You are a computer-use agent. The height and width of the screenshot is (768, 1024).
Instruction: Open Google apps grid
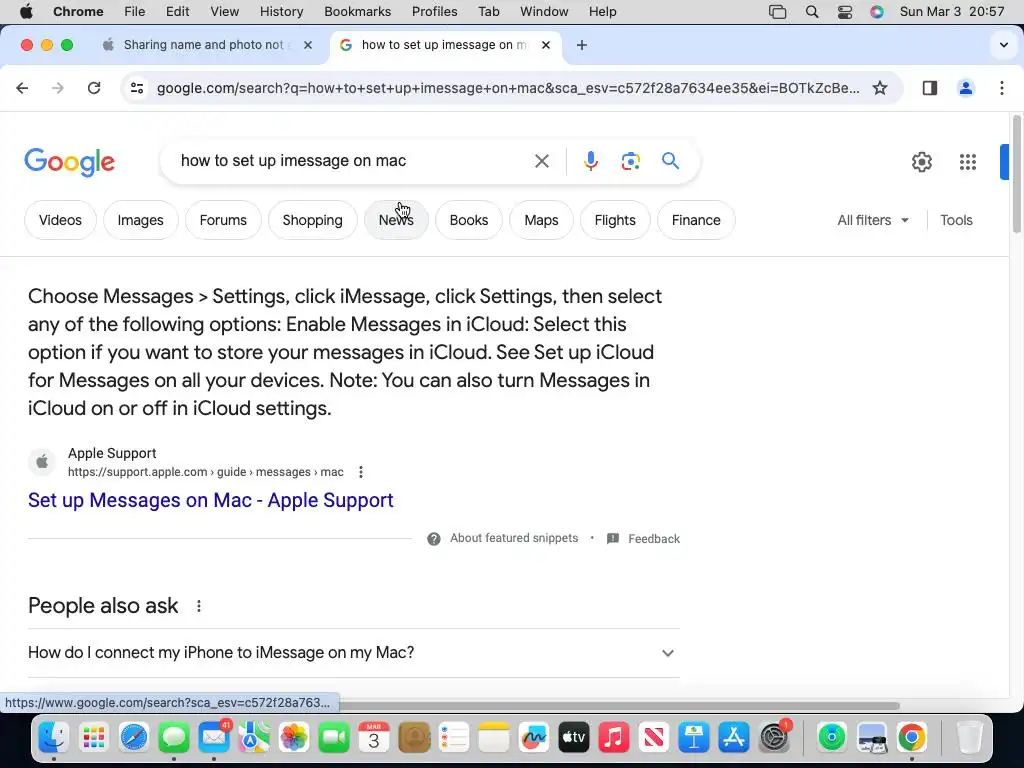[x=968, y=161]
